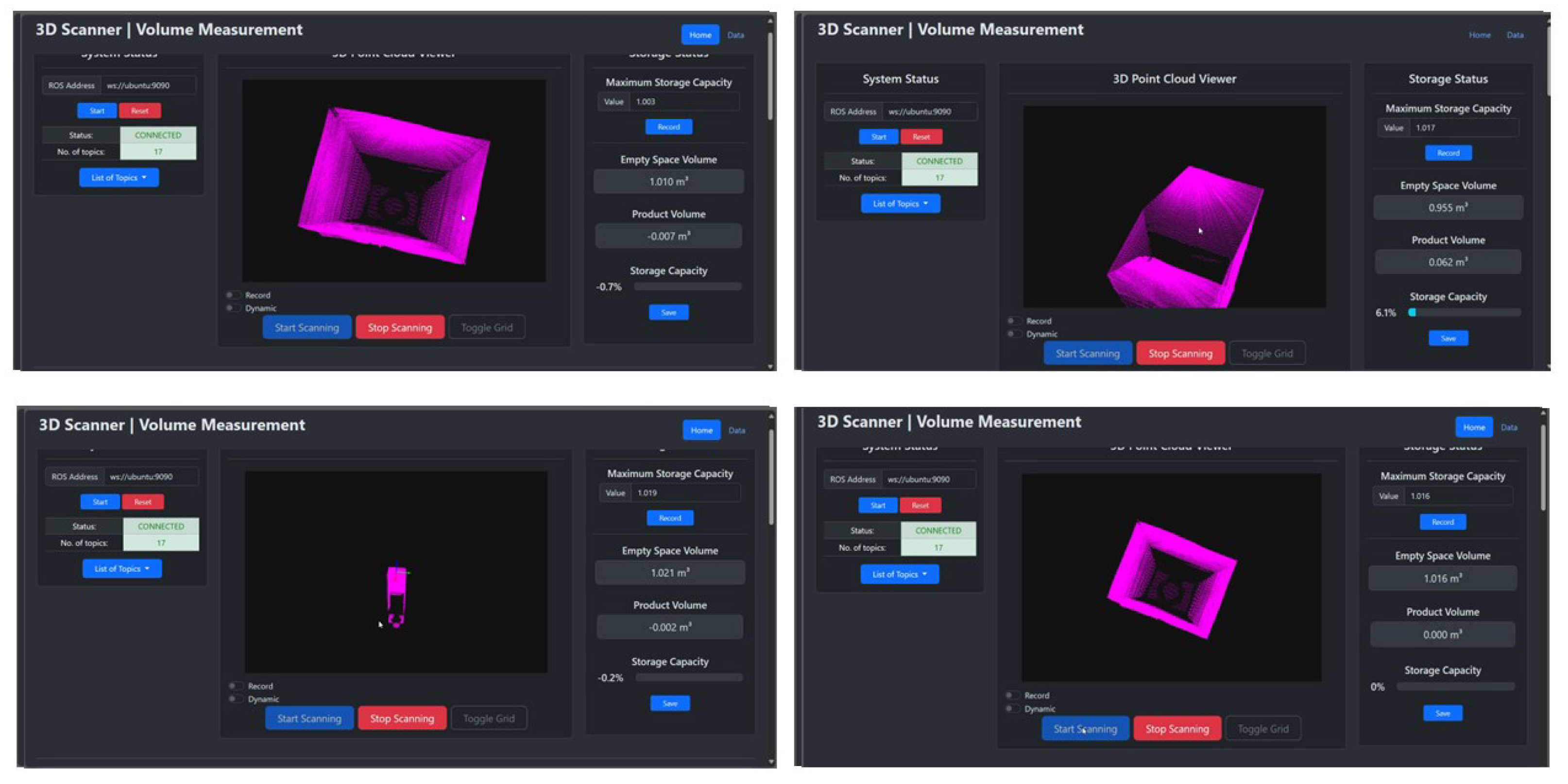Save the 6.1% storage capacity result
This screenshot has height=784, width=1568.
coord(1448,338)
